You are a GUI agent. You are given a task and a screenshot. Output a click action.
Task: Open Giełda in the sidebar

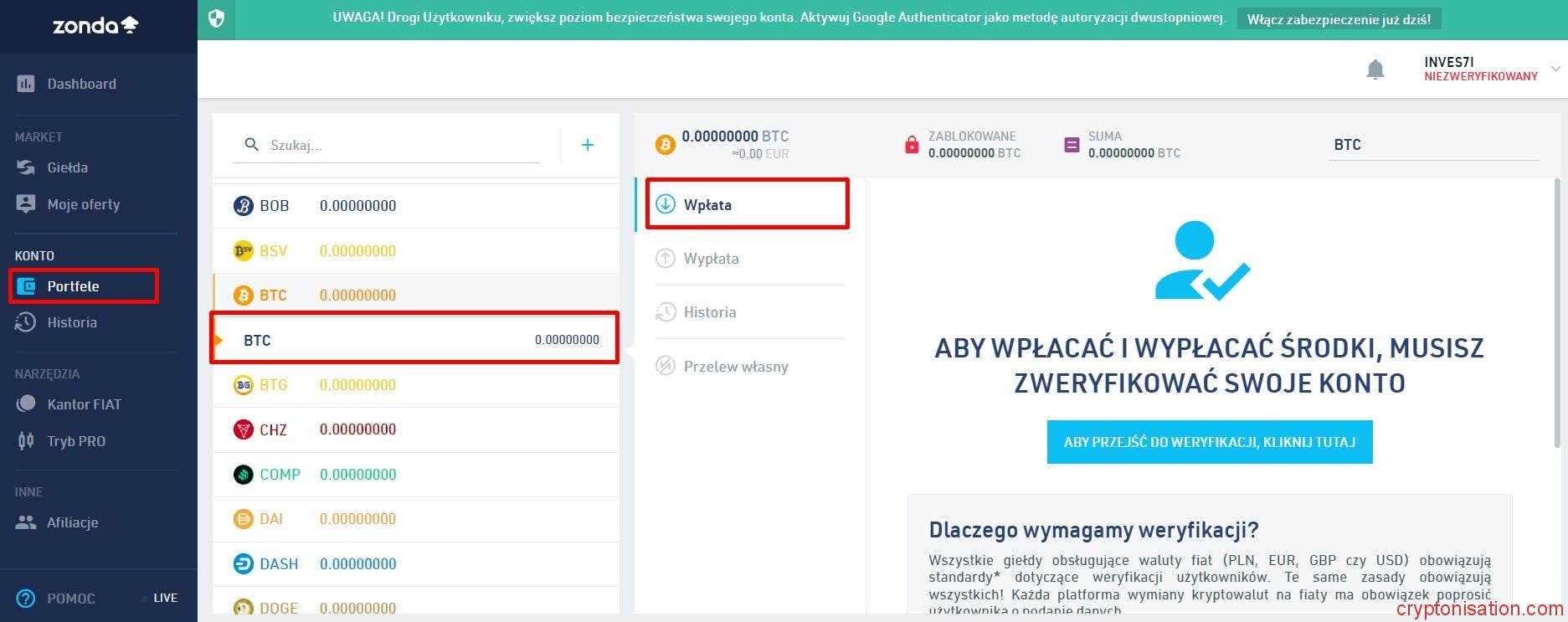[67, 167]
